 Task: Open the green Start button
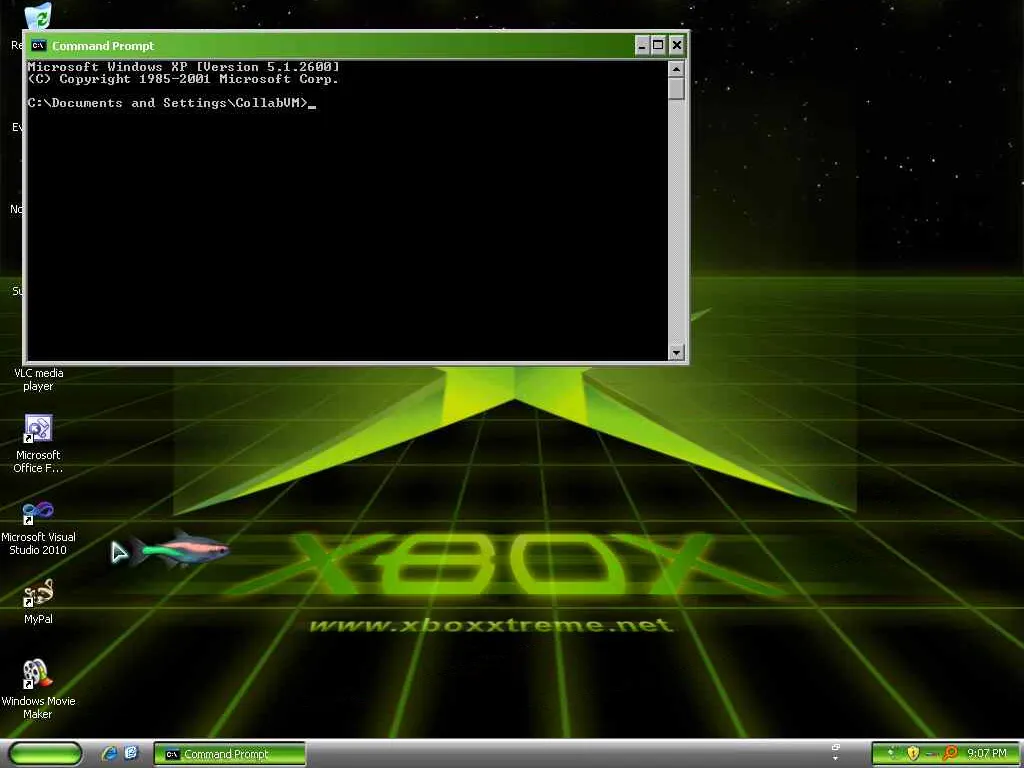point(46,754)
